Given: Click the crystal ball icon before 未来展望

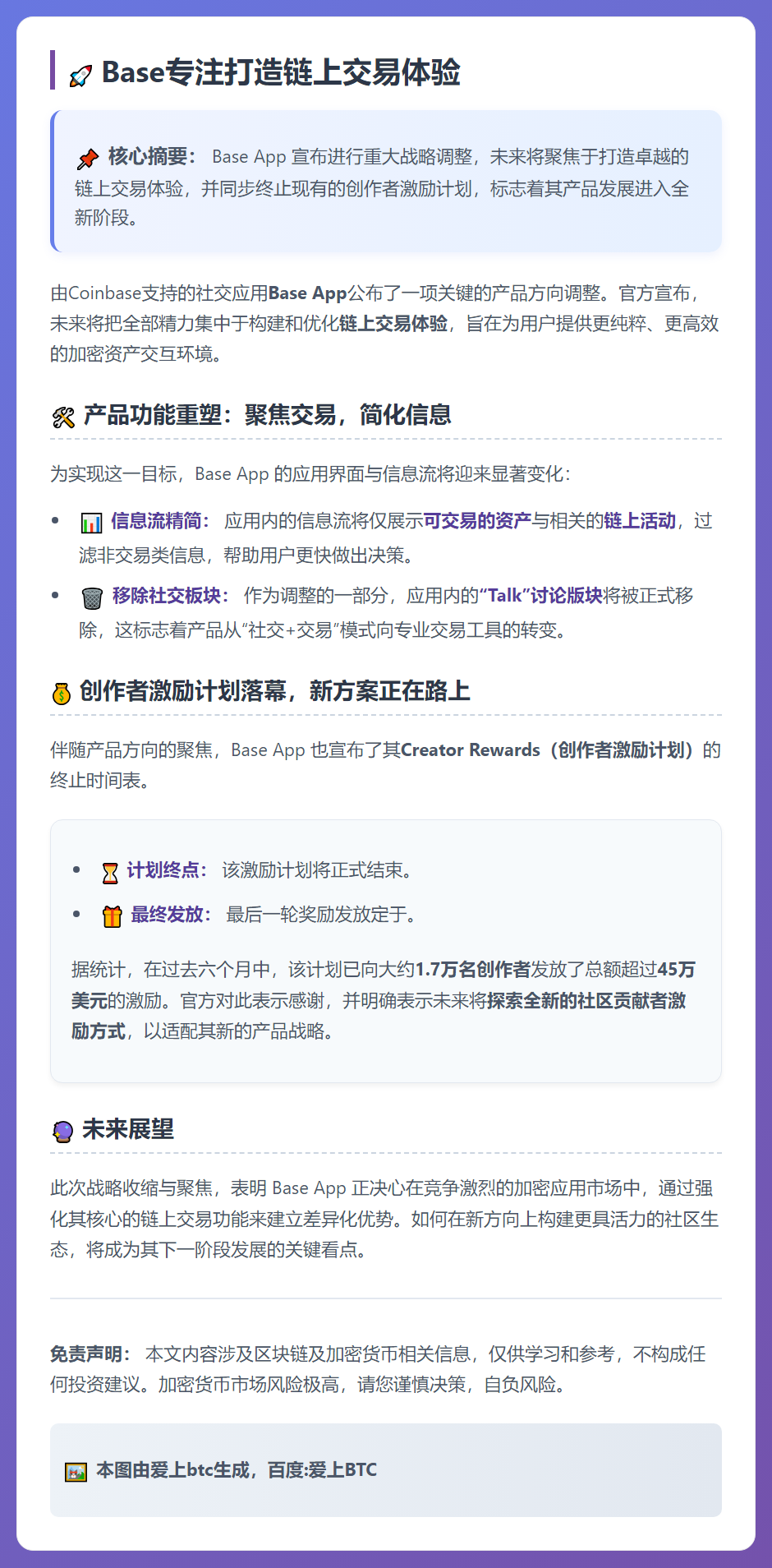Looking at the screenshot, I should (x=62, y=1132).
